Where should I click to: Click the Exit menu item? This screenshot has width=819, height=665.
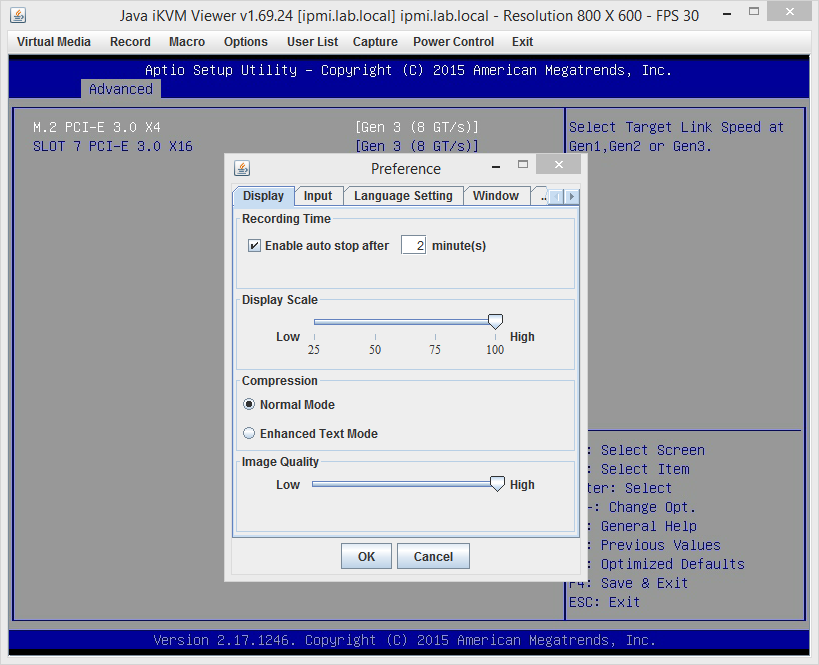point(522,42)
